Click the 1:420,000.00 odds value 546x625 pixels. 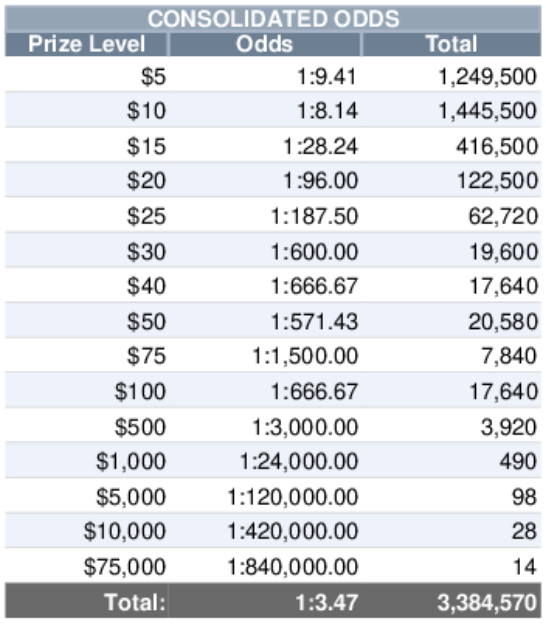tap(293, 531)
